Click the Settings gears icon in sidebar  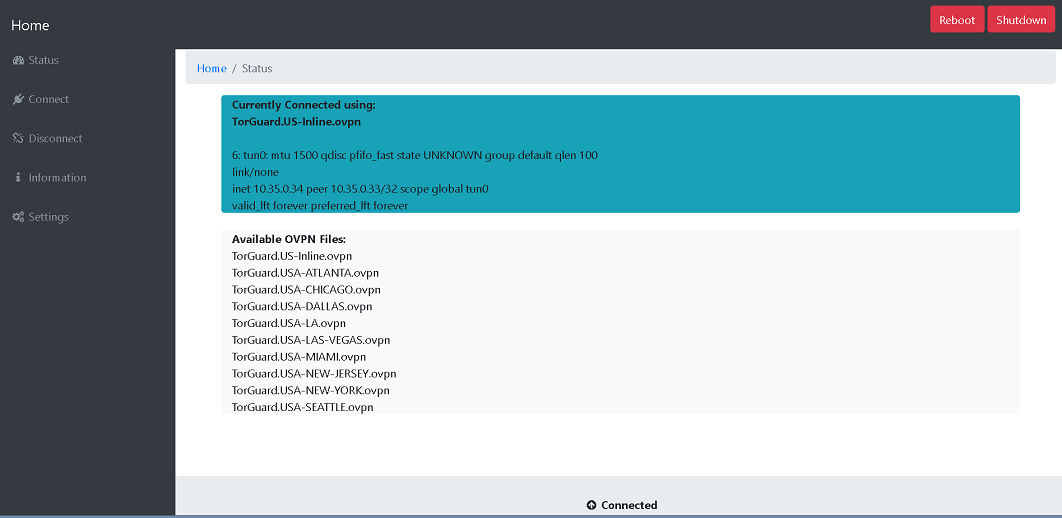18,217
